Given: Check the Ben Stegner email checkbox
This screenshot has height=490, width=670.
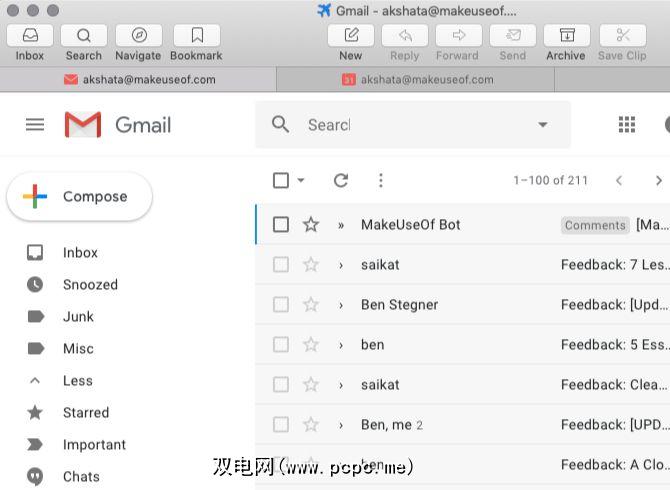Looking at the screenshot, I should [x=281, y=305].
